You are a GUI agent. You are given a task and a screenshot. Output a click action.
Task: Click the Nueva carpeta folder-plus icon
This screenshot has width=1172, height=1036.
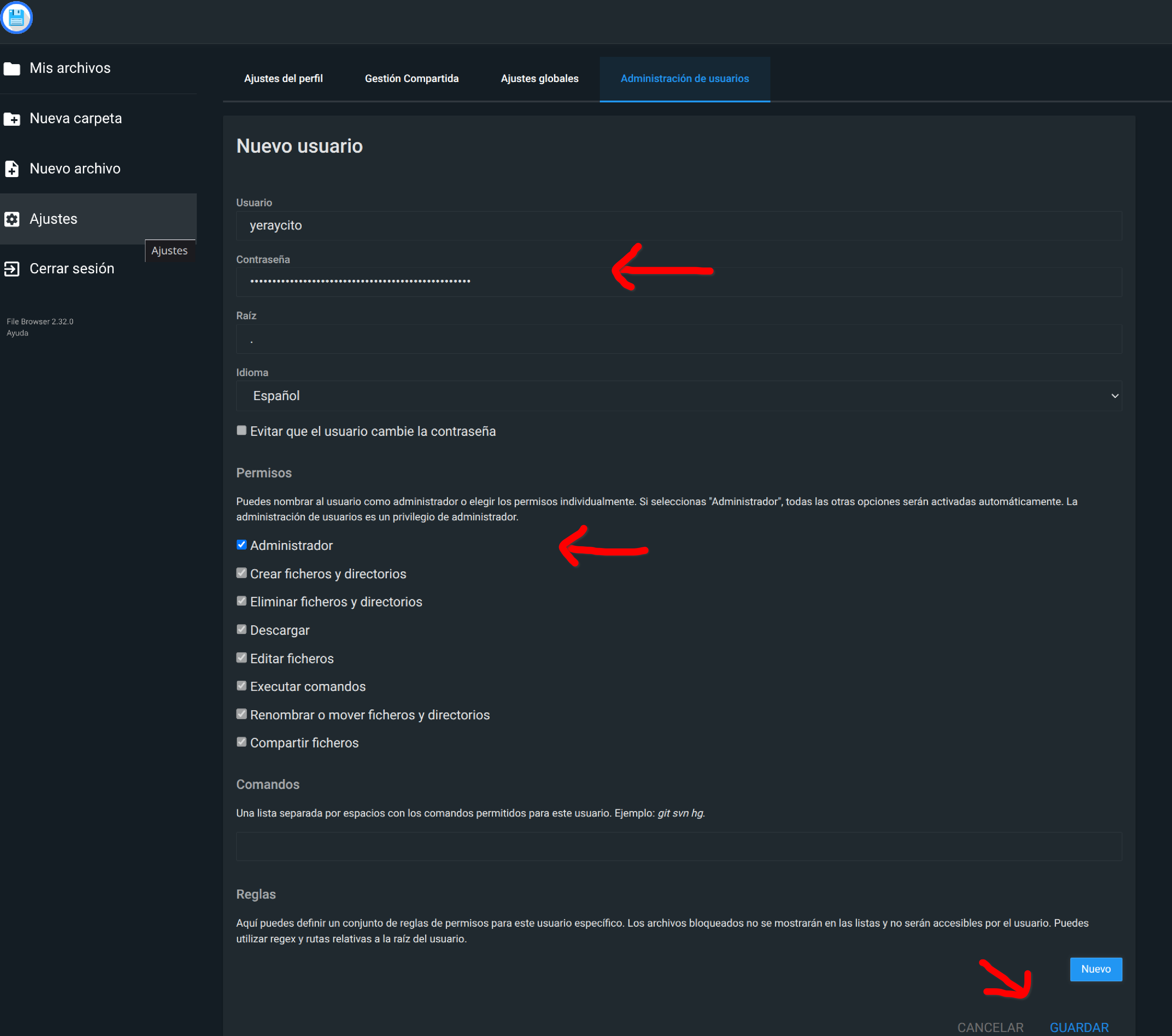(12, 119)
